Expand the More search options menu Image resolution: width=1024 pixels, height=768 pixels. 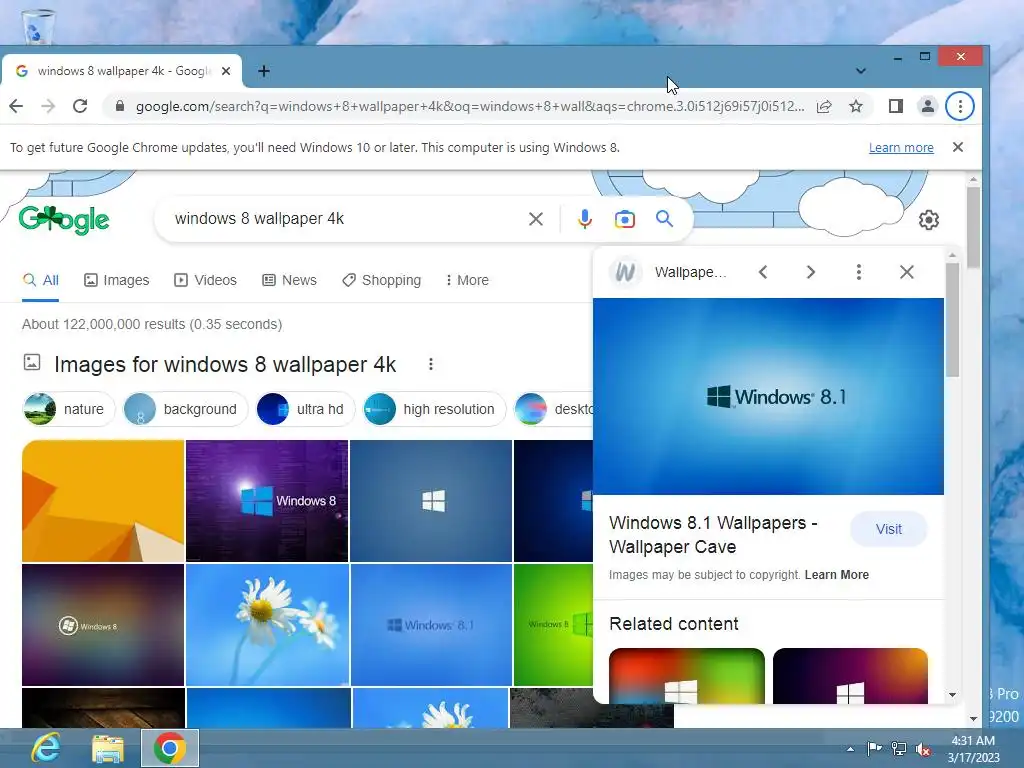(466, 280)
